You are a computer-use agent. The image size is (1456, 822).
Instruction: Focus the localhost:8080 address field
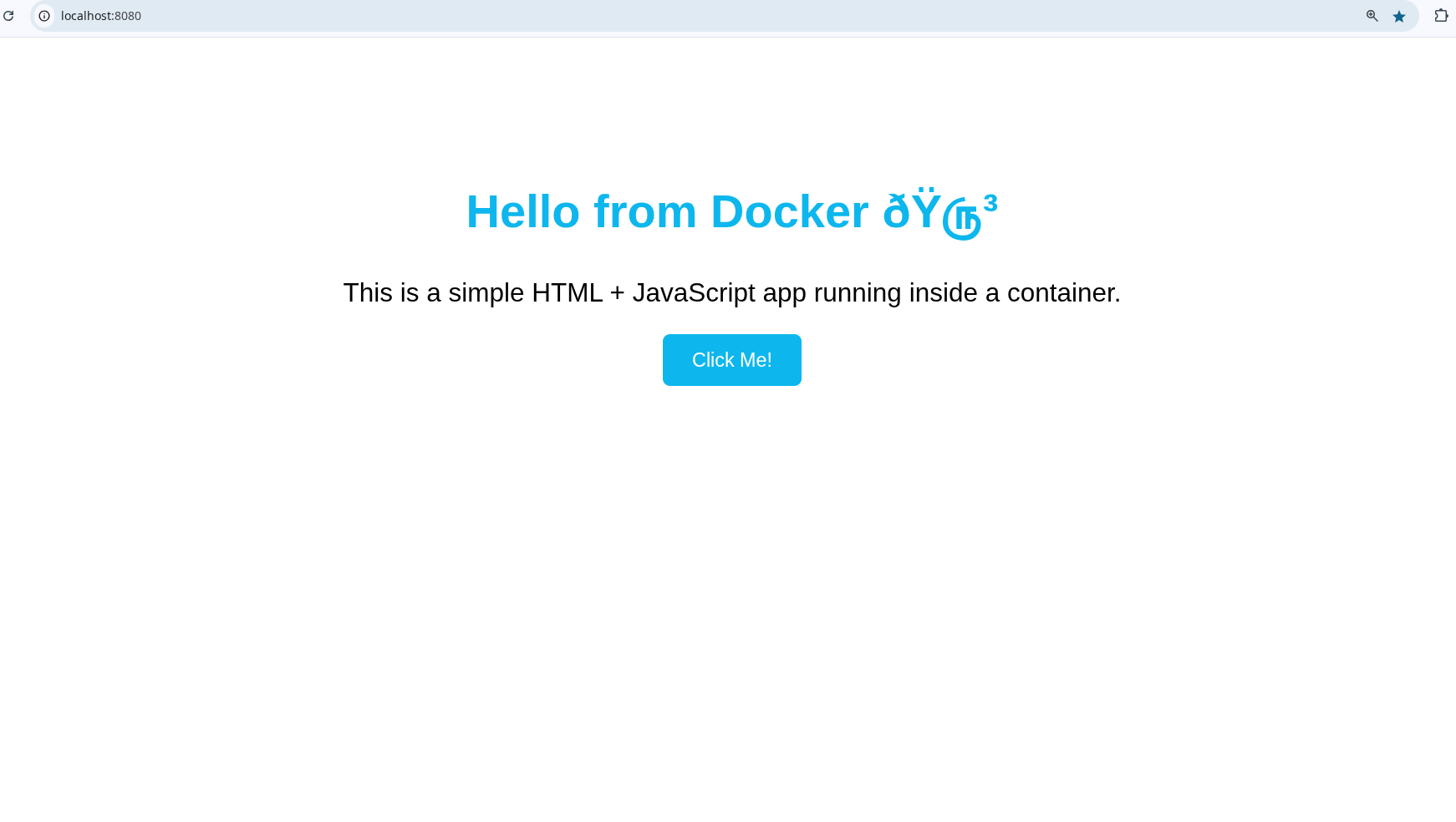pyautogui.click(x=724, y=16)
